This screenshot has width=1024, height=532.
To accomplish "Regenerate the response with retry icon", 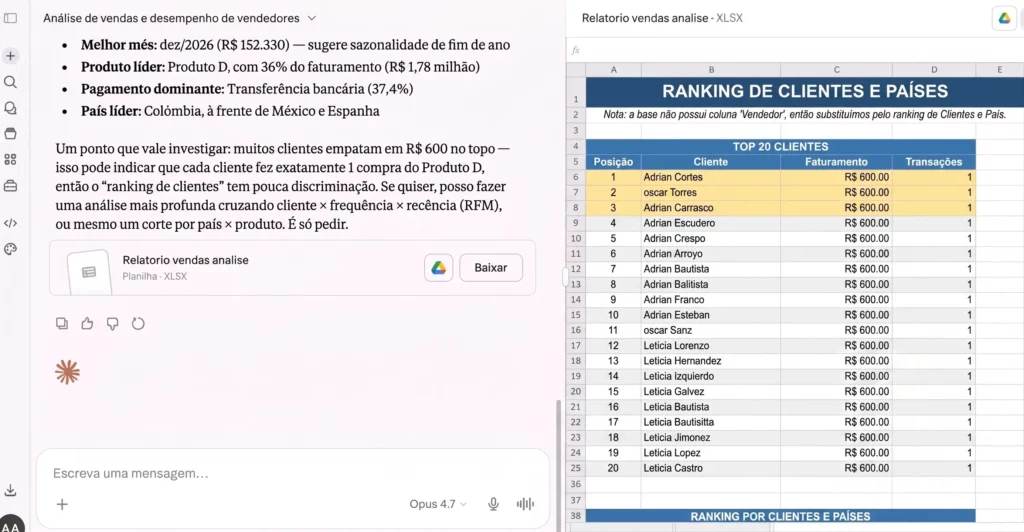I will point(138,324).
